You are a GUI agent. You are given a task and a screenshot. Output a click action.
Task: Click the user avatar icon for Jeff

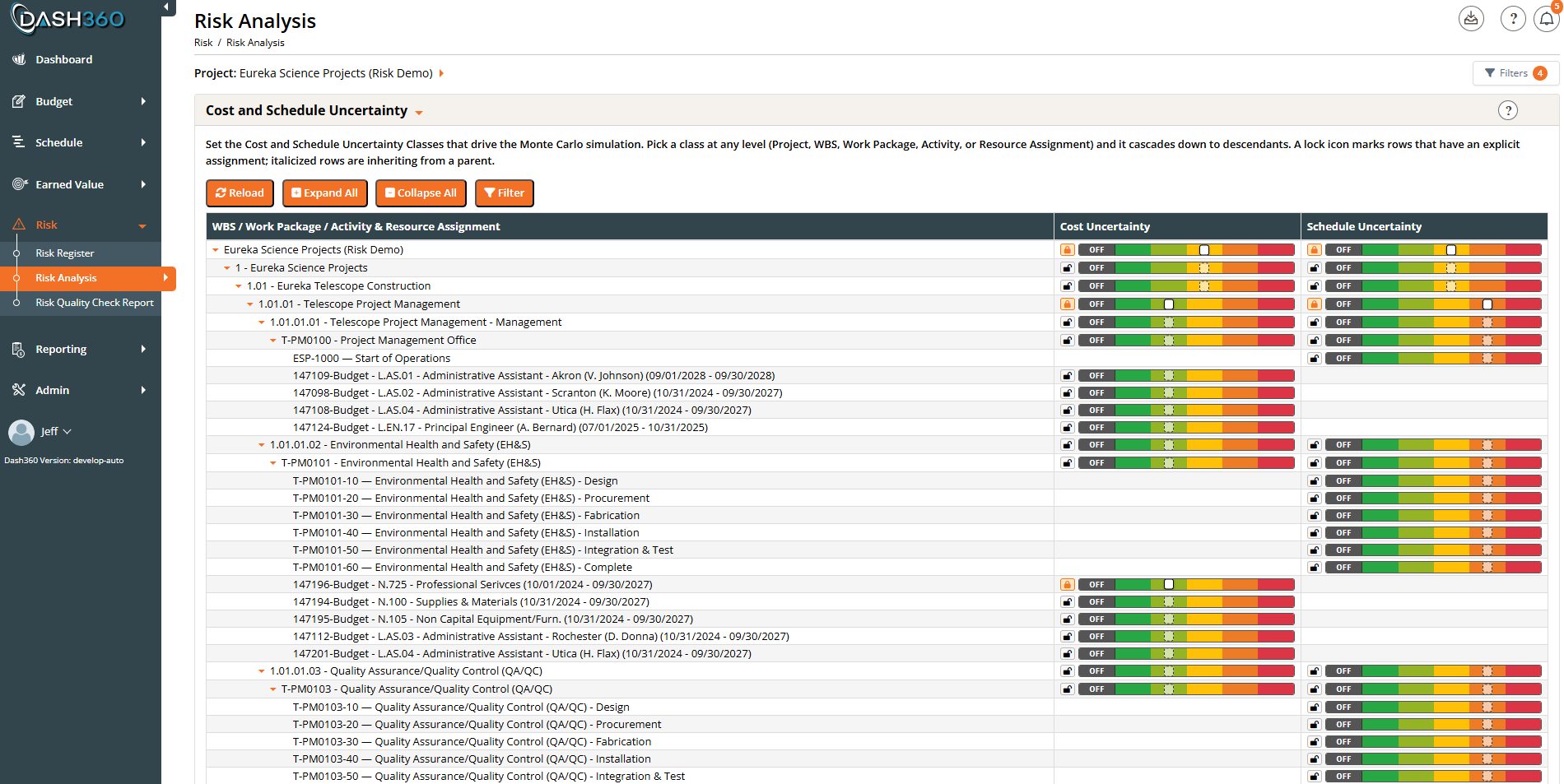[21, 432]
